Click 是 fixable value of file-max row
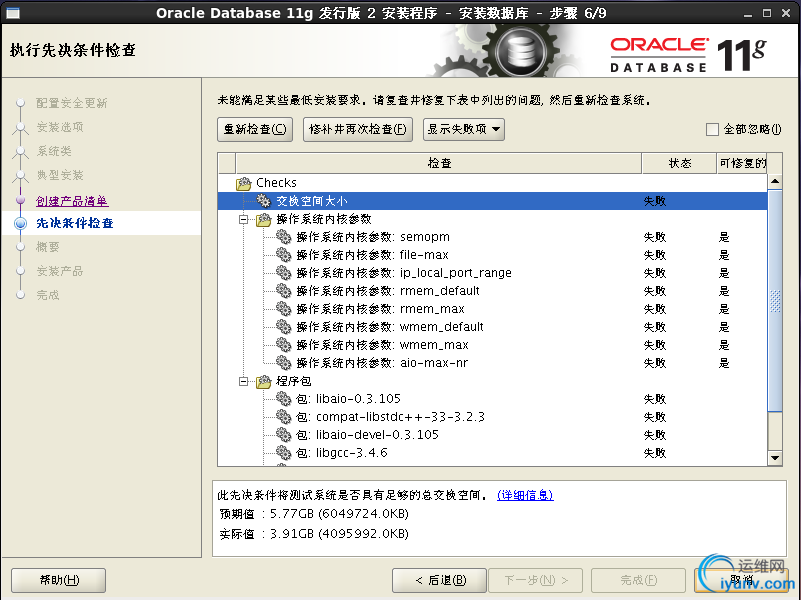This screenshot has height=600, width=801. tap(724, 255)
